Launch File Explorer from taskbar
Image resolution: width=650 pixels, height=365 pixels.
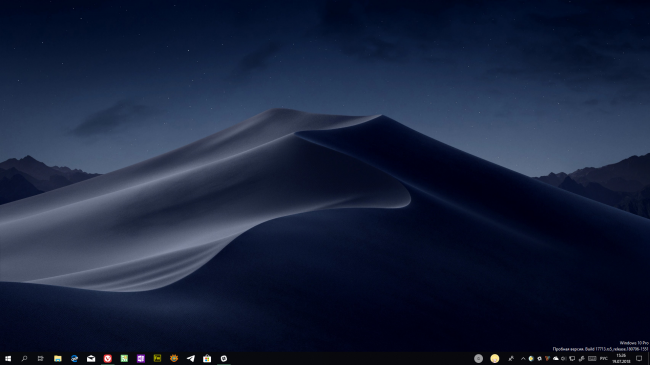click(x=58, y=358)
